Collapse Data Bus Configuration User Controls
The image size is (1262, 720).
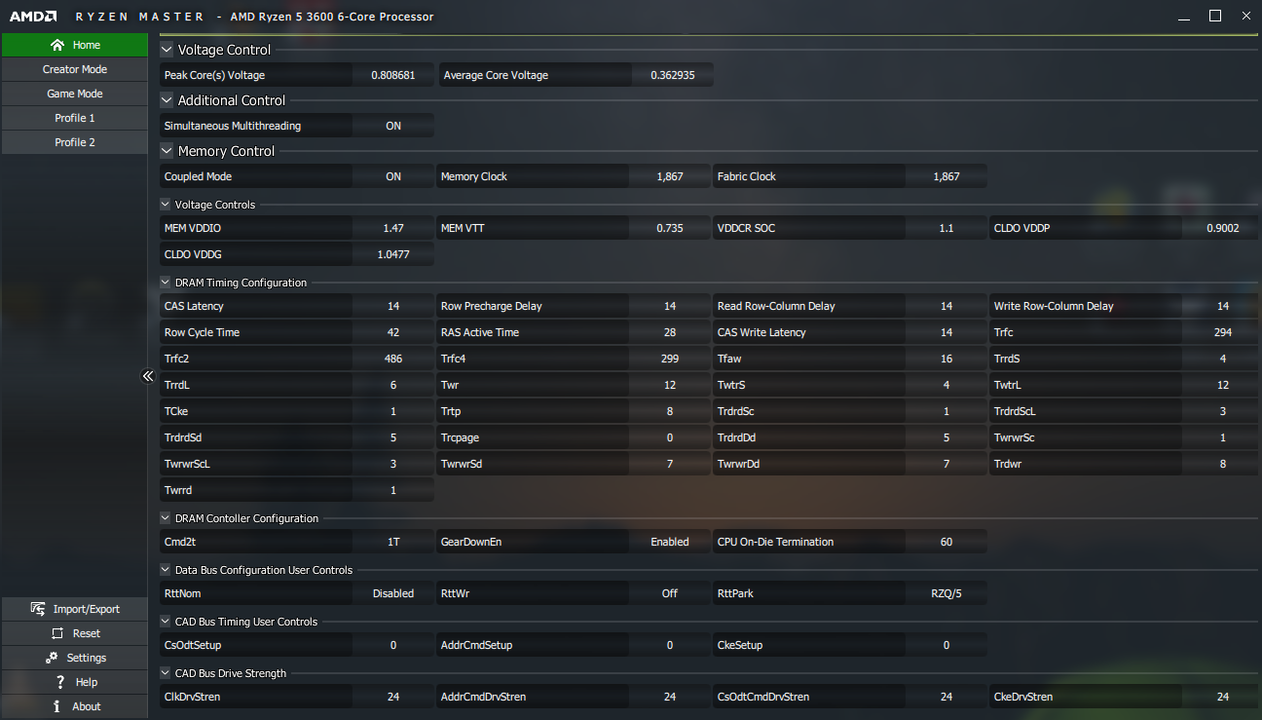click(x=166, y=570)
